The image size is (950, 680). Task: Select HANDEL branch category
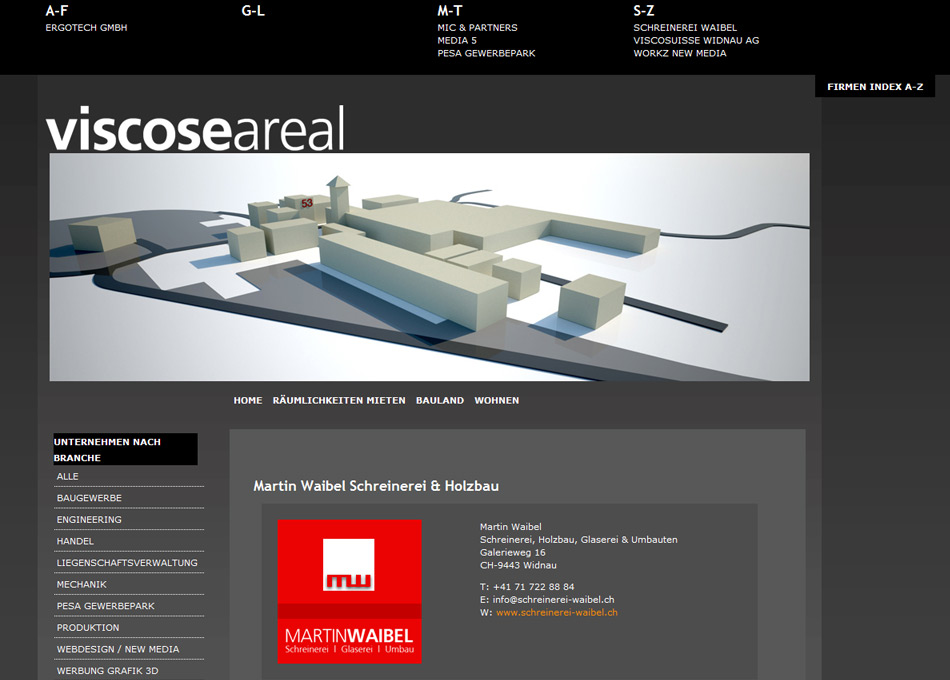point(75,541)
